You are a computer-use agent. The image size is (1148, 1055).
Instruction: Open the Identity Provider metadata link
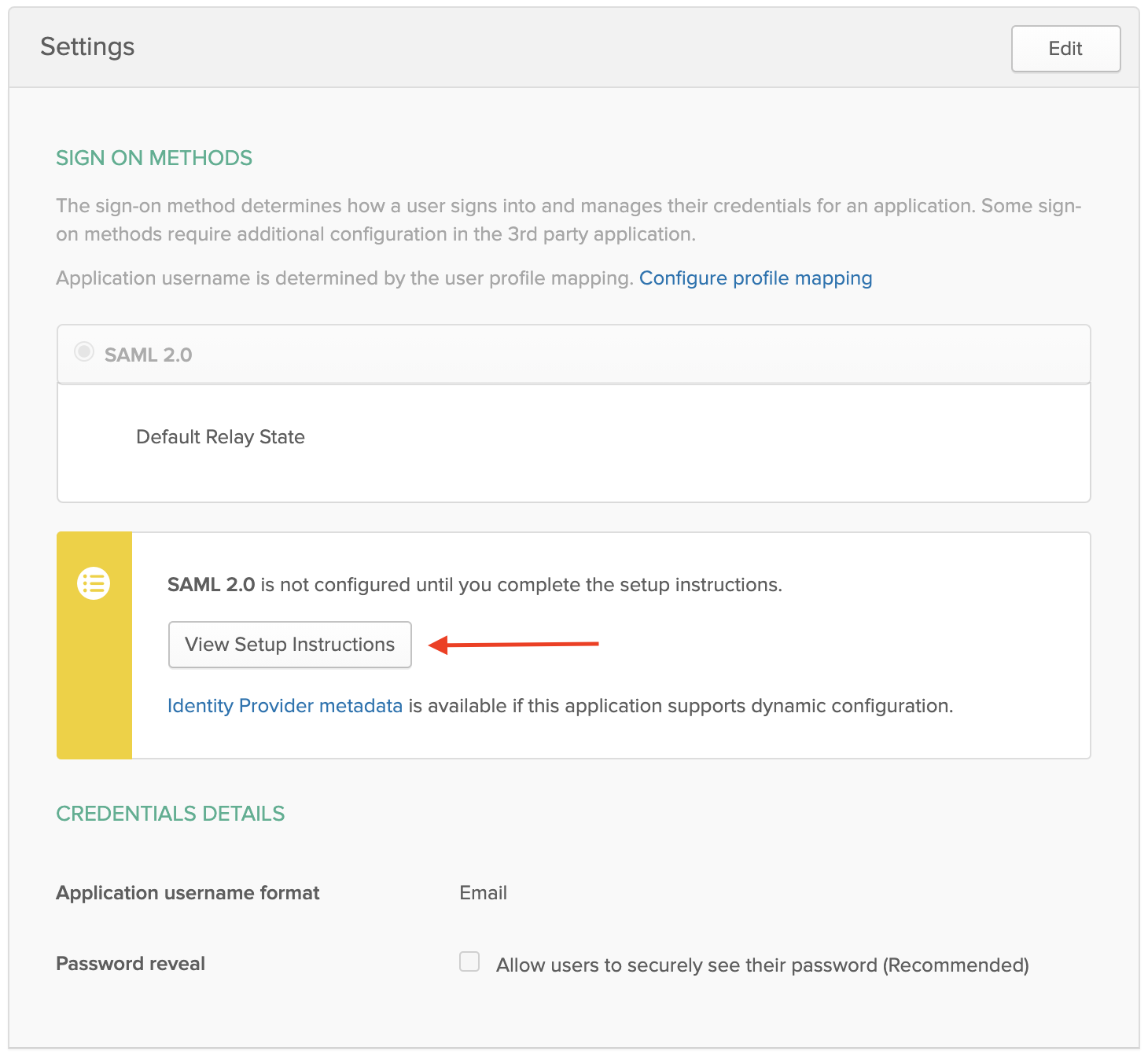[285, 706]
